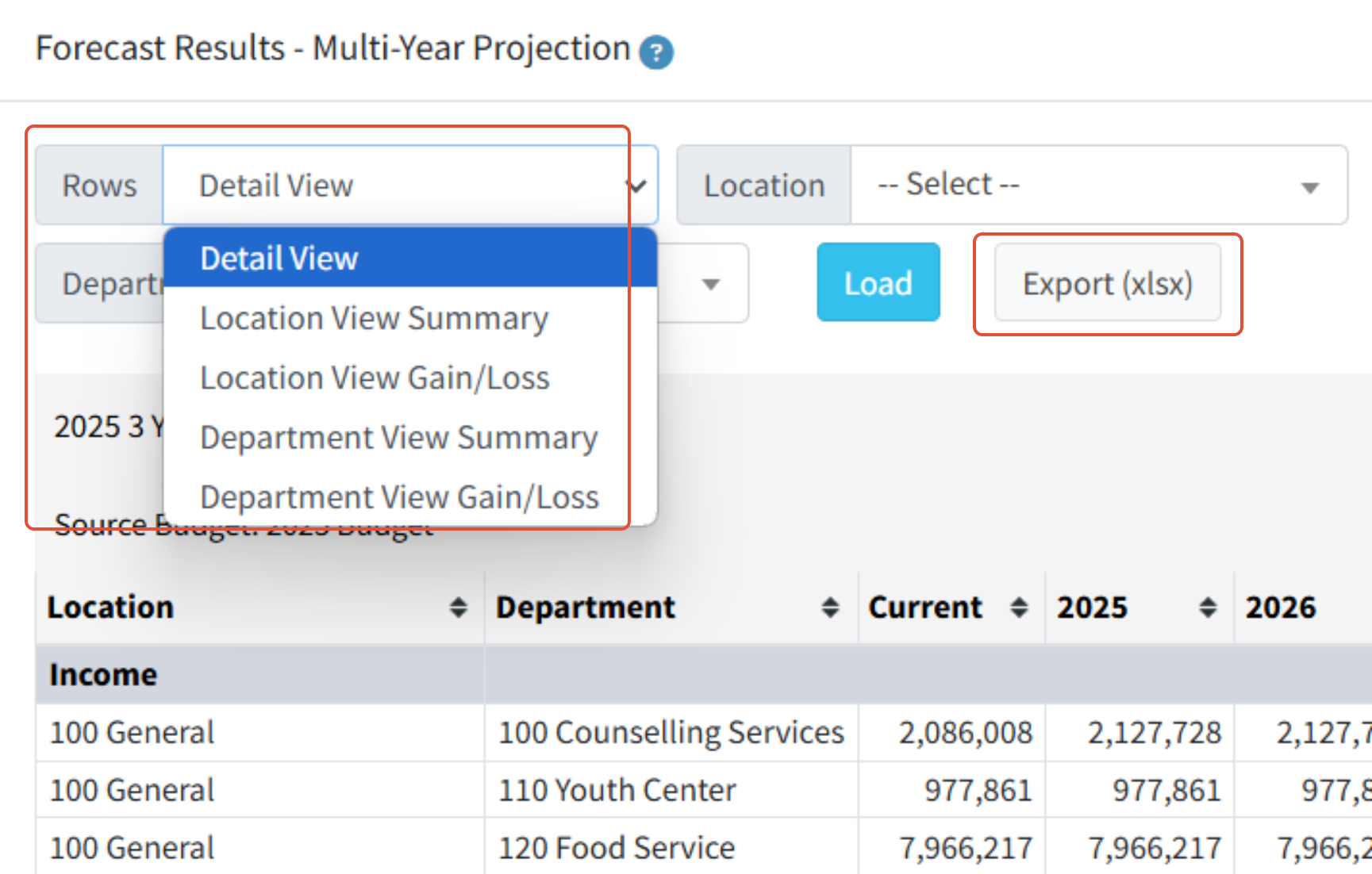Image resolution: width=1372 pixels, height=874 pixels.
Task: Click the 7,966,217 Current column value
Action: point(965,847)
